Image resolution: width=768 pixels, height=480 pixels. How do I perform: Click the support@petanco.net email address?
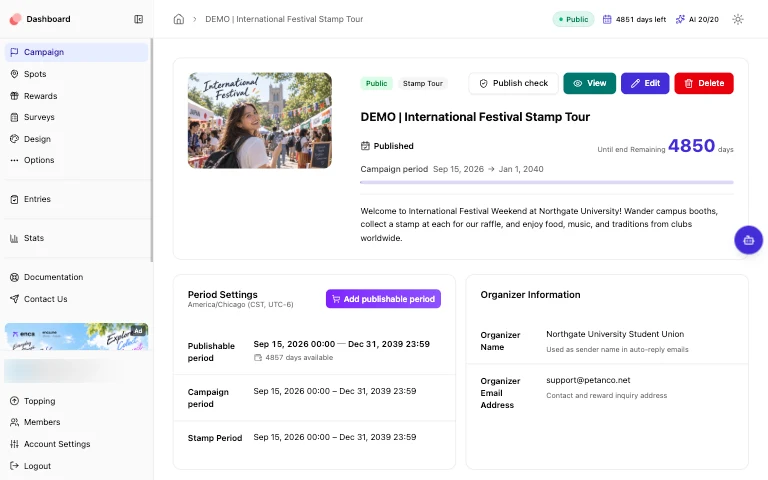coord(588,380)
